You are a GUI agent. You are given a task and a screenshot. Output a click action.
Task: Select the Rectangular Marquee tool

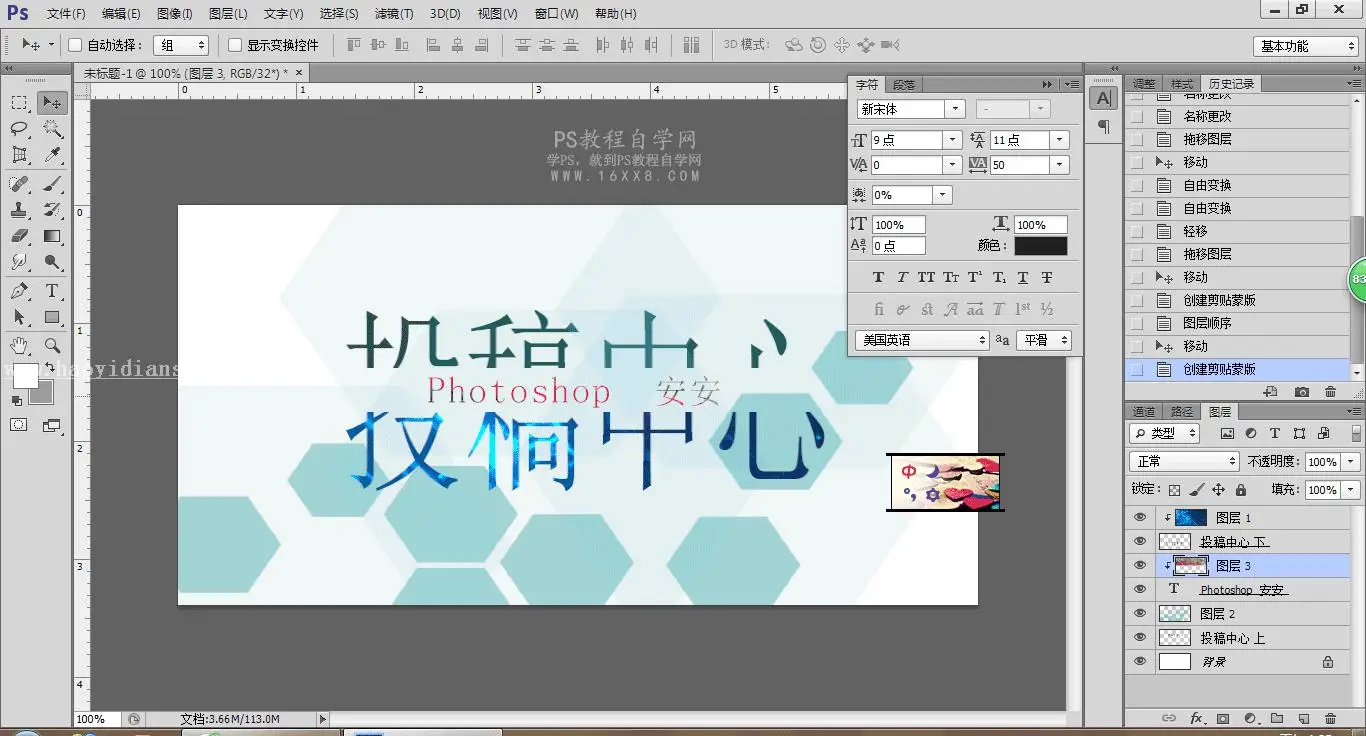[x=19, y=102]
